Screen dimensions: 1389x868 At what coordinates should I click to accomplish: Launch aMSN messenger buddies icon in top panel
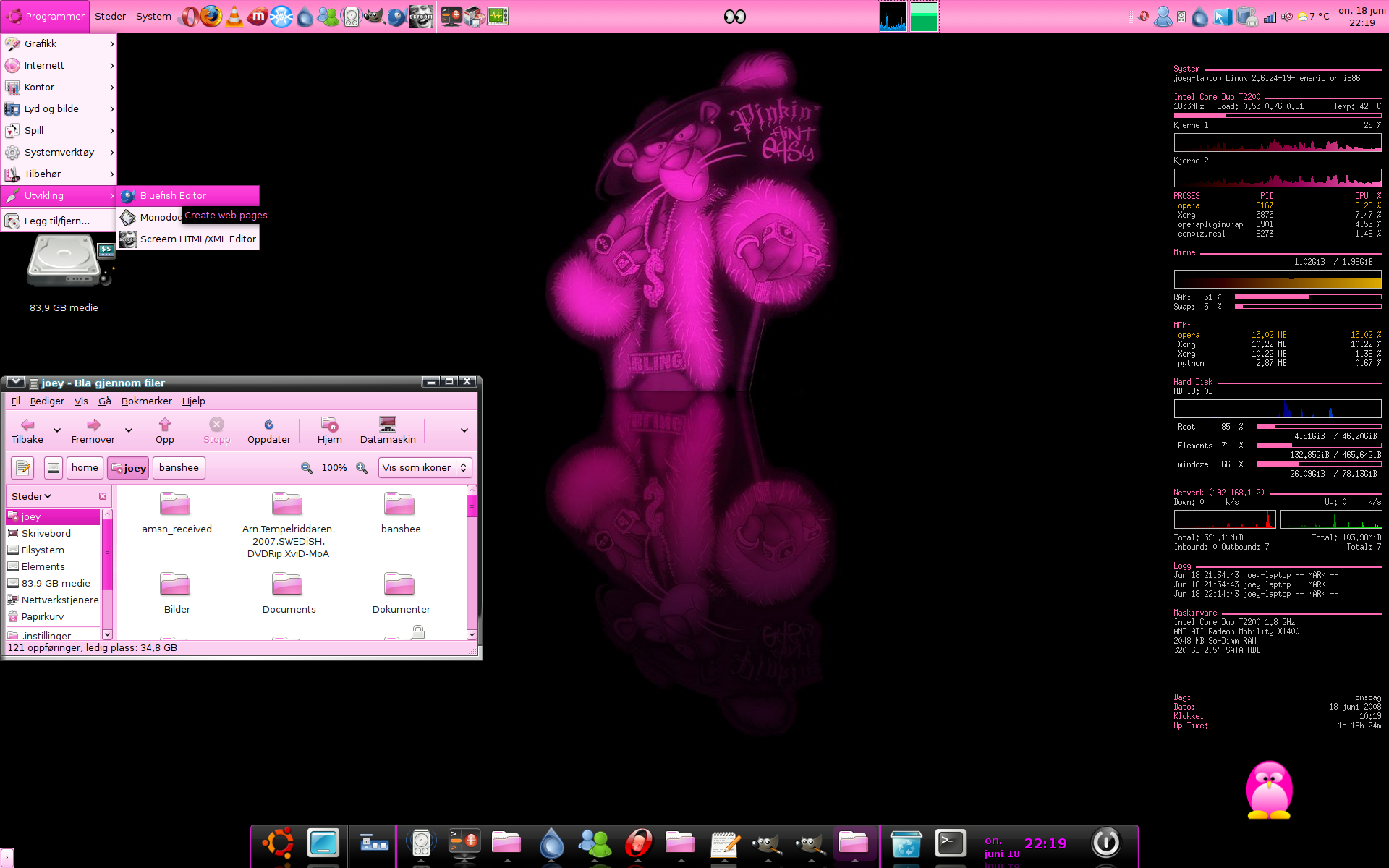click(328, 16)
